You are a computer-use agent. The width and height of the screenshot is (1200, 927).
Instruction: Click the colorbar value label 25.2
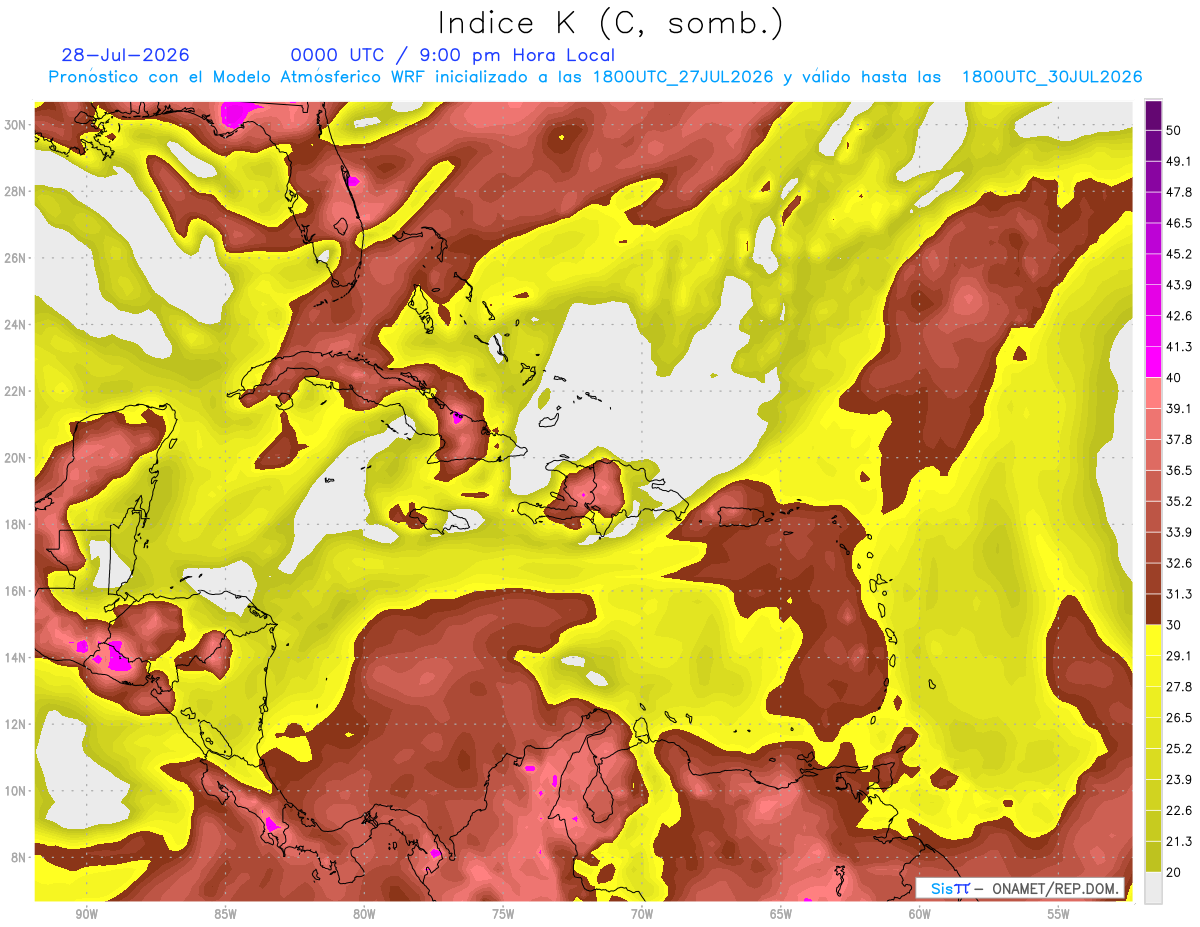(x=1179, y=749)
